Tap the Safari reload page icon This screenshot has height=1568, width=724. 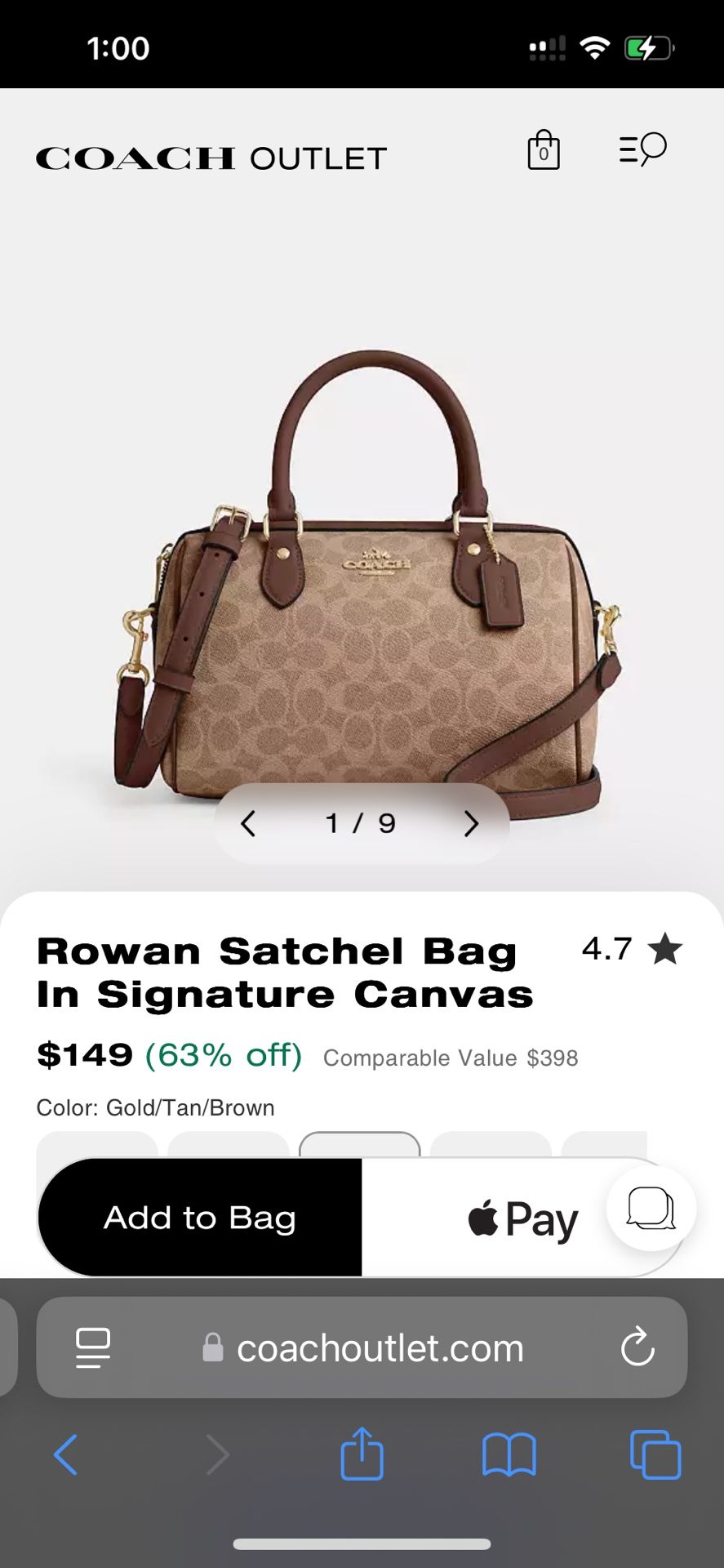[x=637, y=1347]
